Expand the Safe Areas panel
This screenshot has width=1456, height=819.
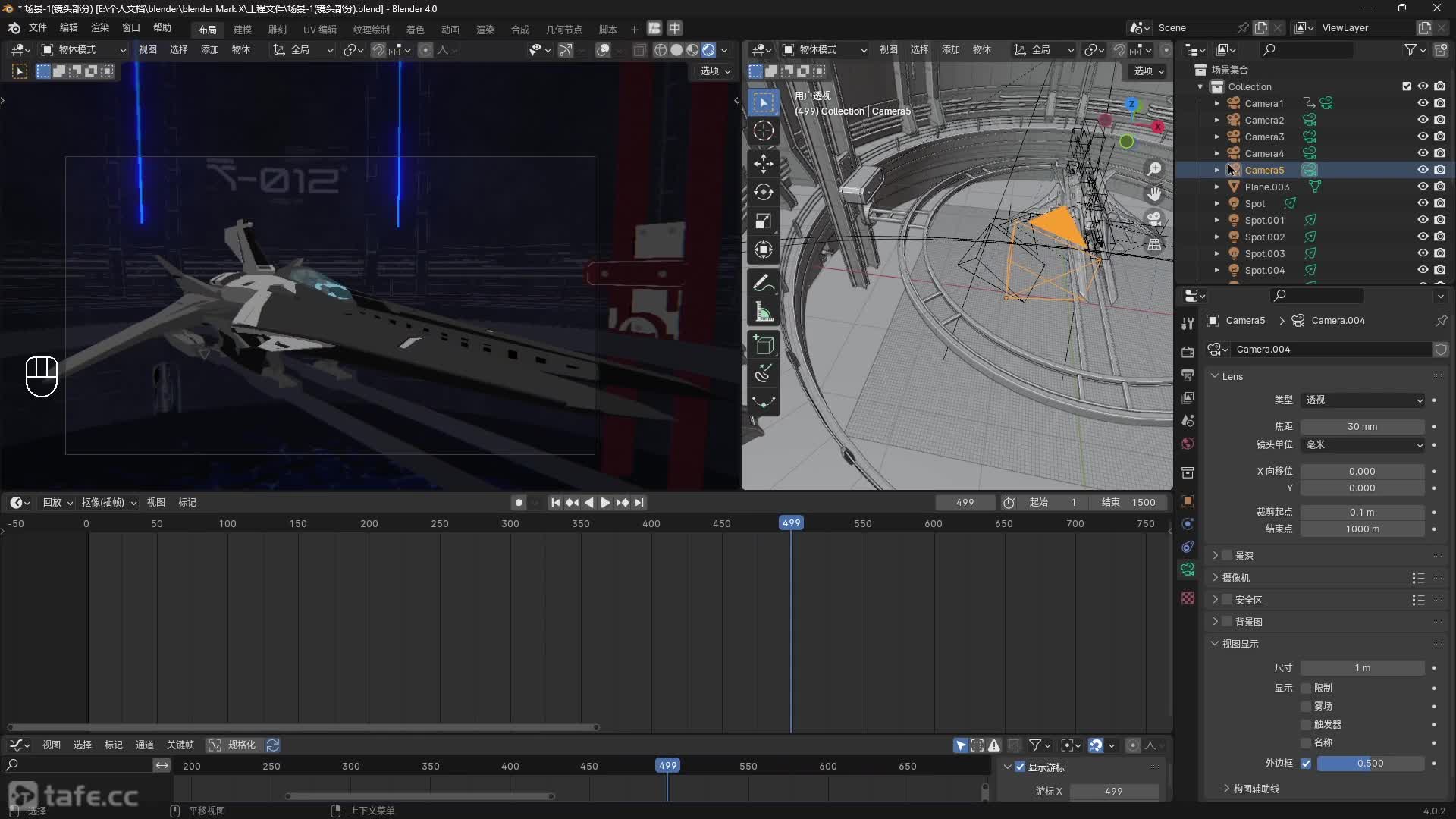(x=1215, y=600)
